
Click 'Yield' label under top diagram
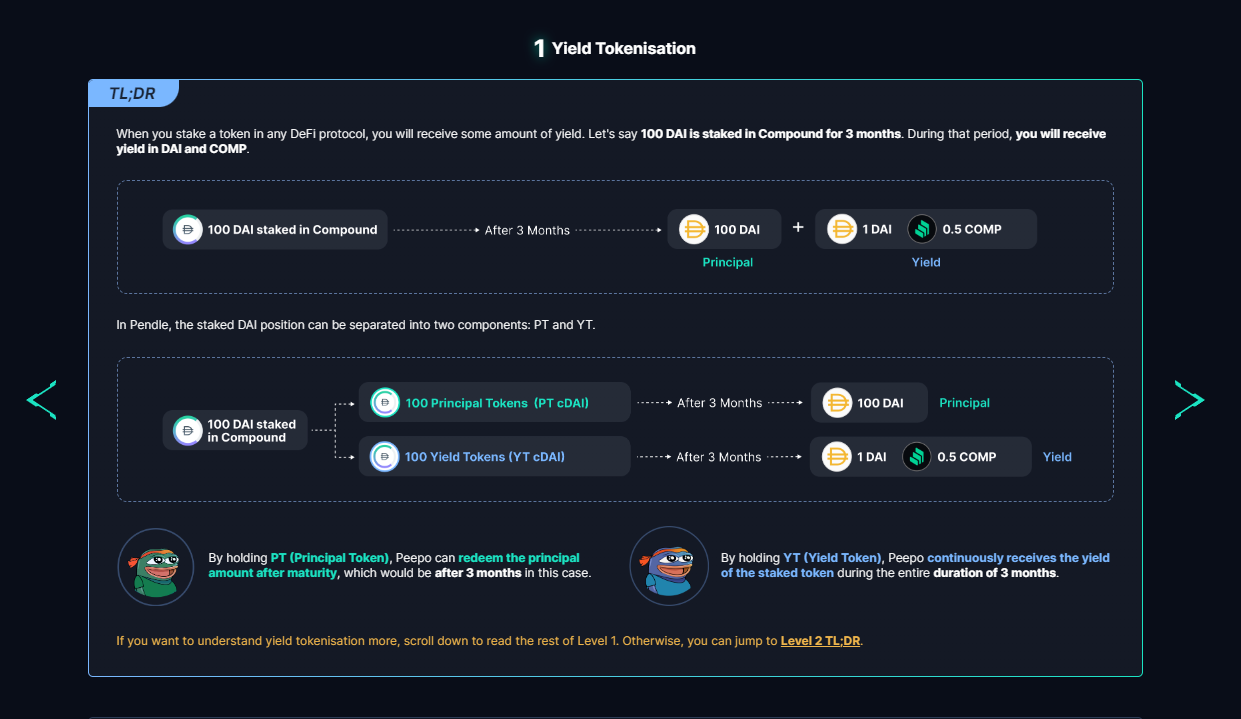(926, 262)
